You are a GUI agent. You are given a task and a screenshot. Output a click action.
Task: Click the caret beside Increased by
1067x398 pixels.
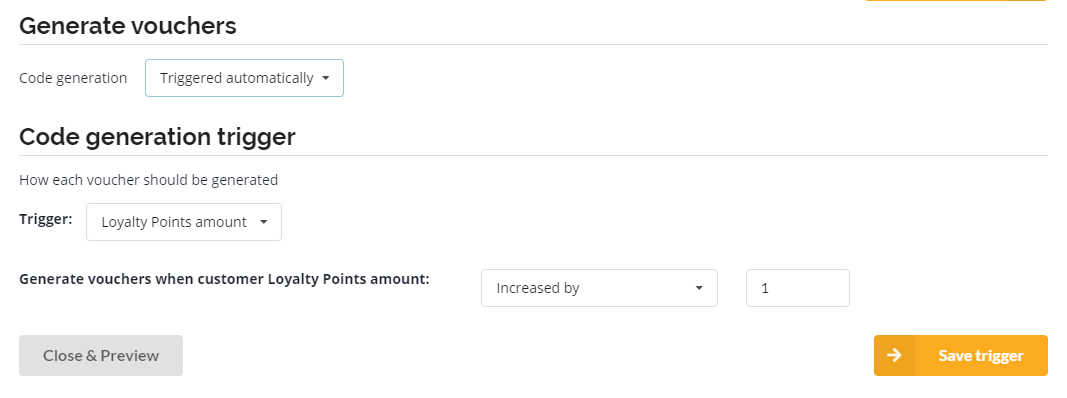coord(699,288)
